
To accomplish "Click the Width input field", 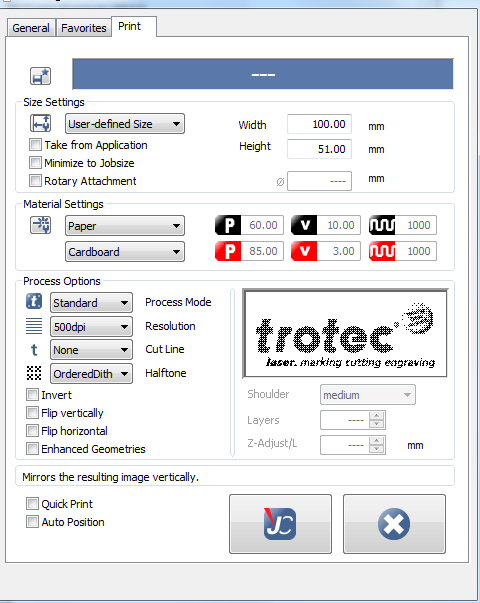I will [x=319, y=124].
